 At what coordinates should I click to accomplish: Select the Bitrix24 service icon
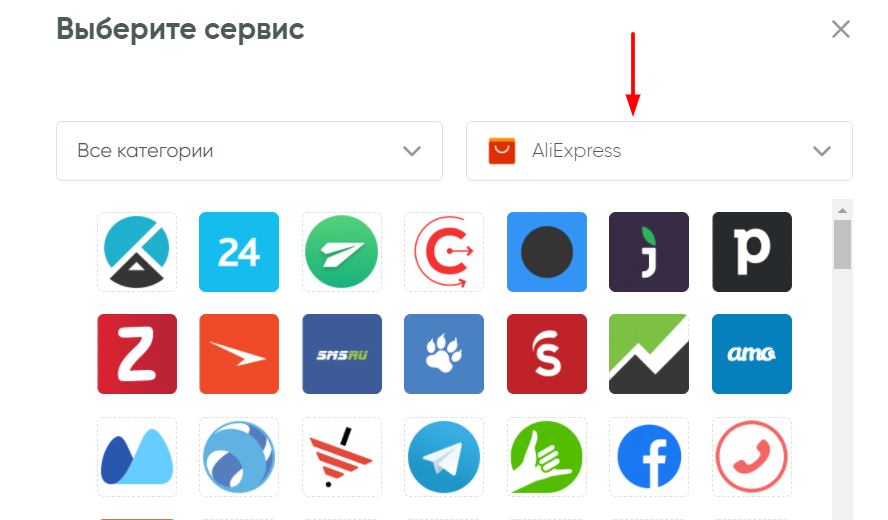[x=239, y=252]
